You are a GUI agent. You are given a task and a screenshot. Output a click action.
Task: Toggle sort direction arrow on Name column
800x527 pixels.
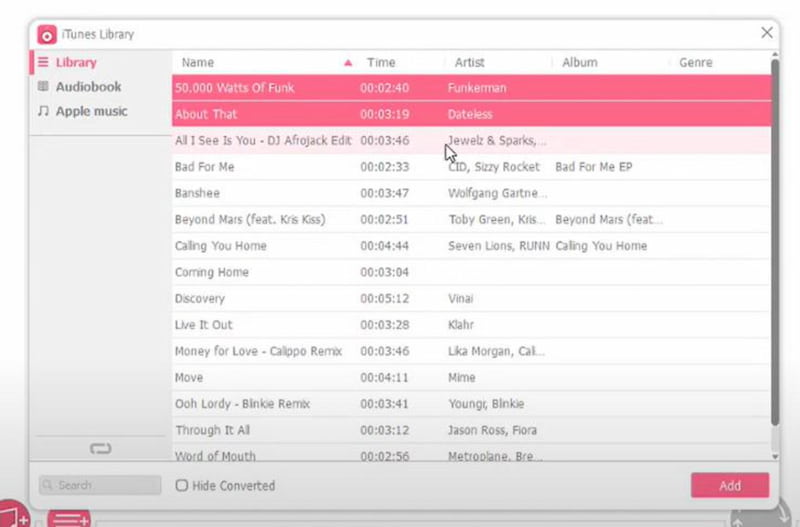[x=348, y=63]
